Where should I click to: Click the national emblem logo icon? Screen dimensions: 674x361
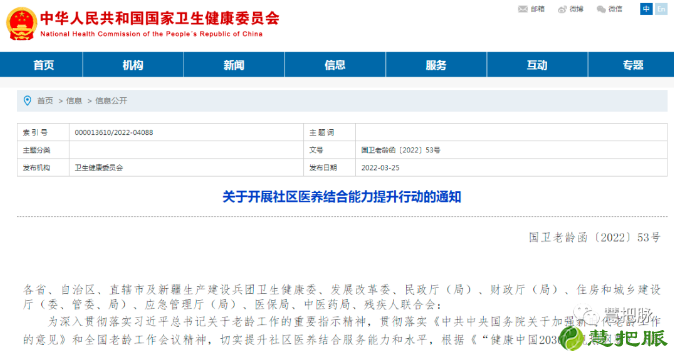pyautogui.click(x=21, y=24)
